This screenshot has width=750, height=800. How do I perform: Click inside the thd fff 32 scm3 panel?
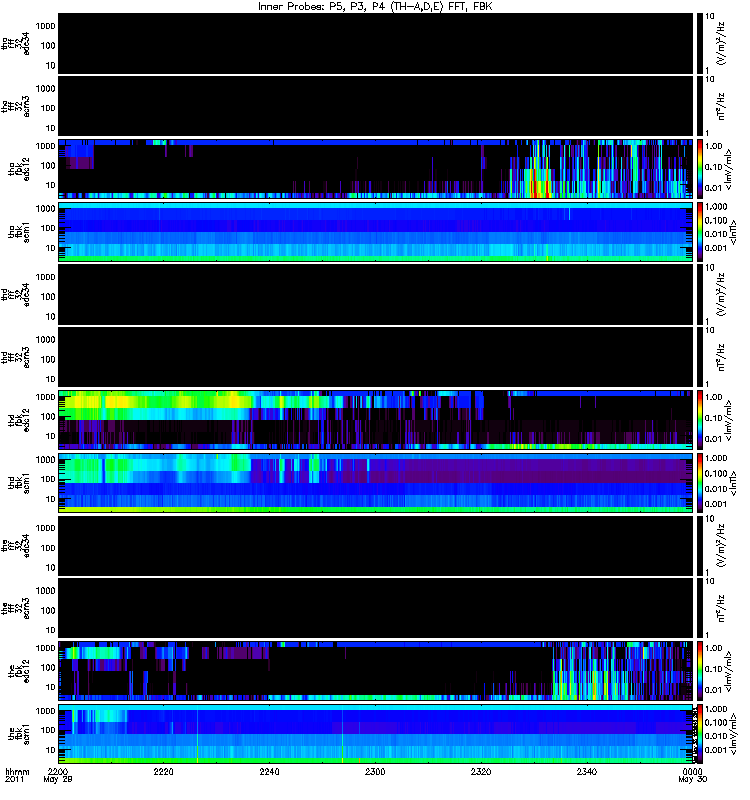tap(376, 357)
